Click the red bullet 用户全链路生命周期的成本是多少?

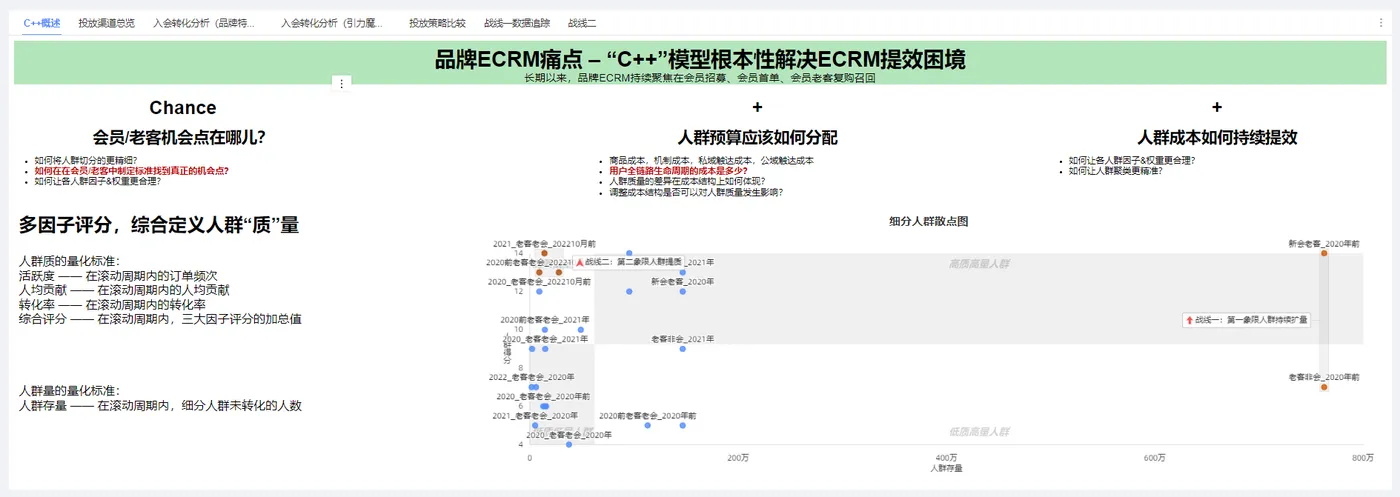678,171
